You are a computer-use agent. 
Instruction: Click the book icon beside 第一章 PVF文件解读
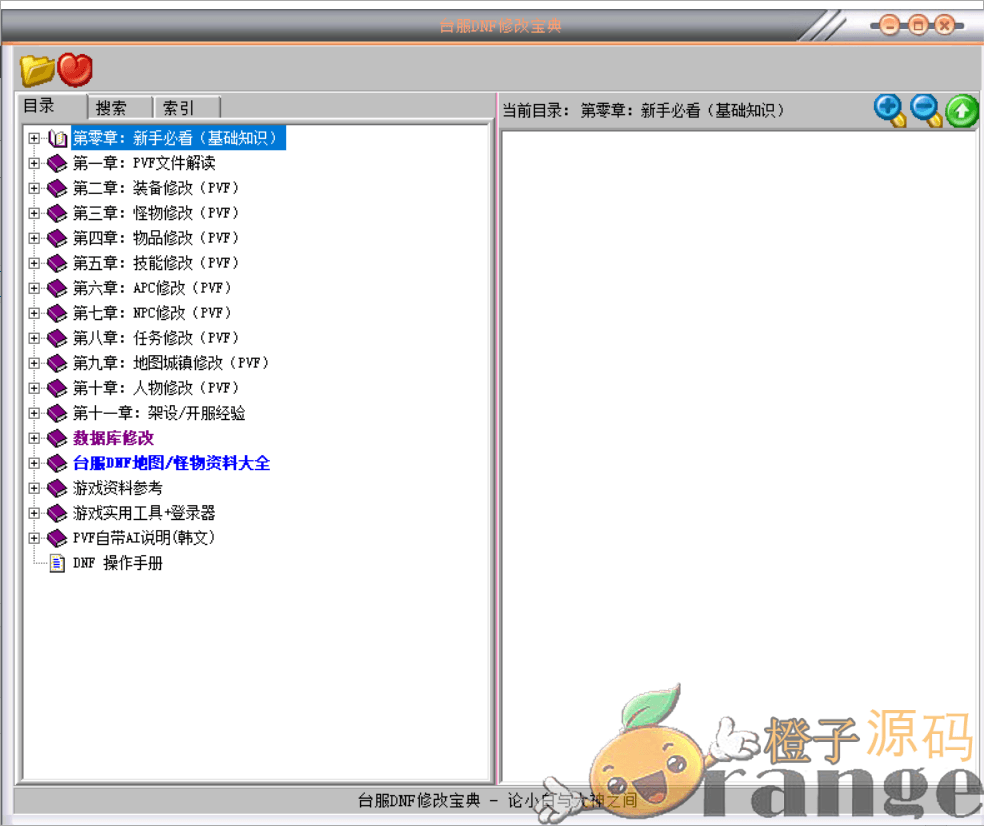click(57, 163)
